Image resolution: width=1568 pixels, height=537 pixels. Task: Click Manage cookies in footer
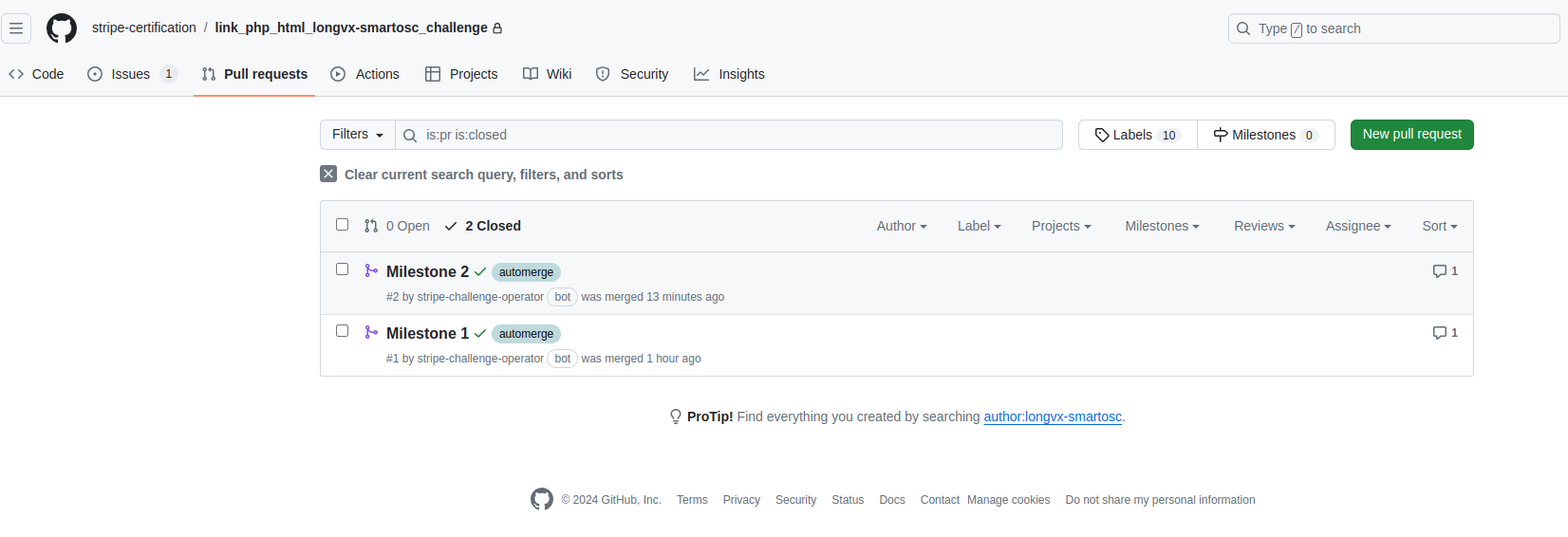coord(1009,500)
